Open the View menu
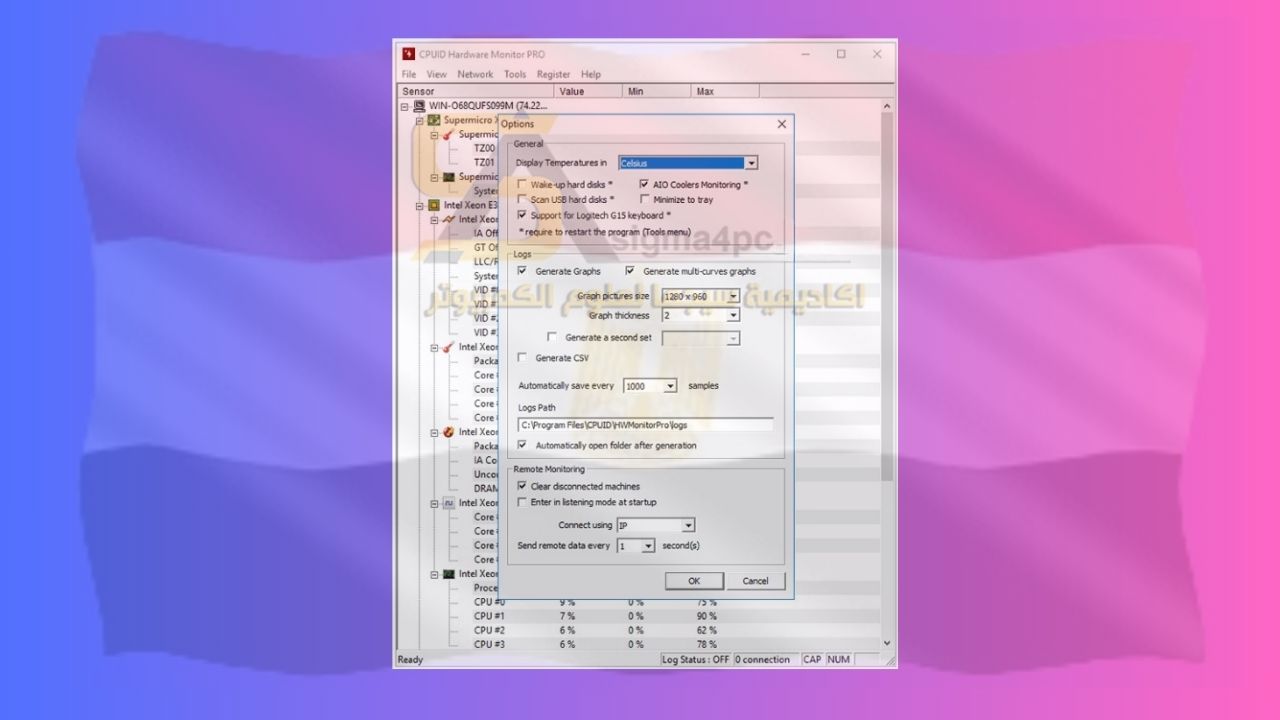Viewport: 1280px width, 720px height. (437, 74)
